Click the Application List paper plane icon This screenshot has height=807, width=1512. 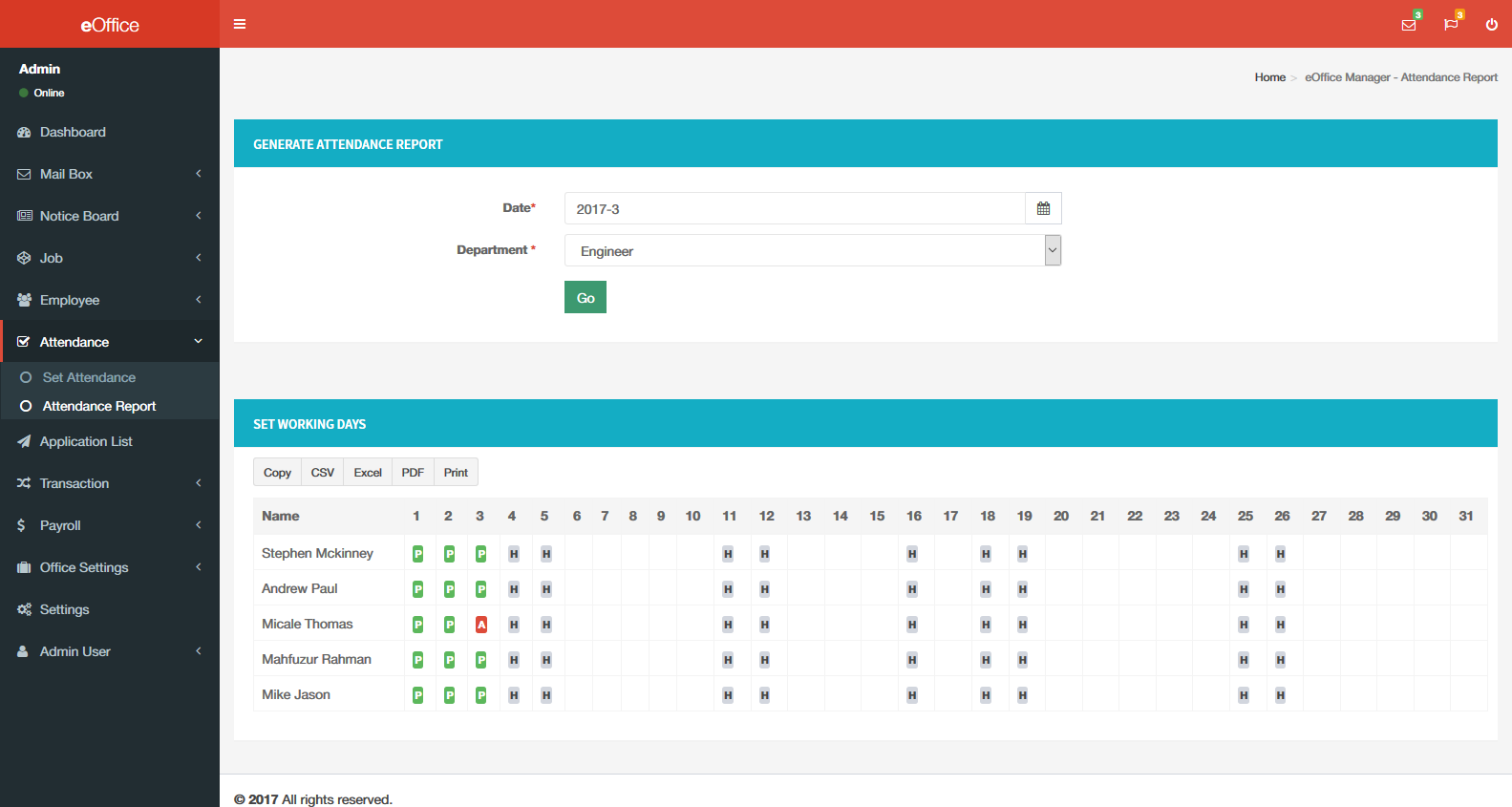[25, 441]
